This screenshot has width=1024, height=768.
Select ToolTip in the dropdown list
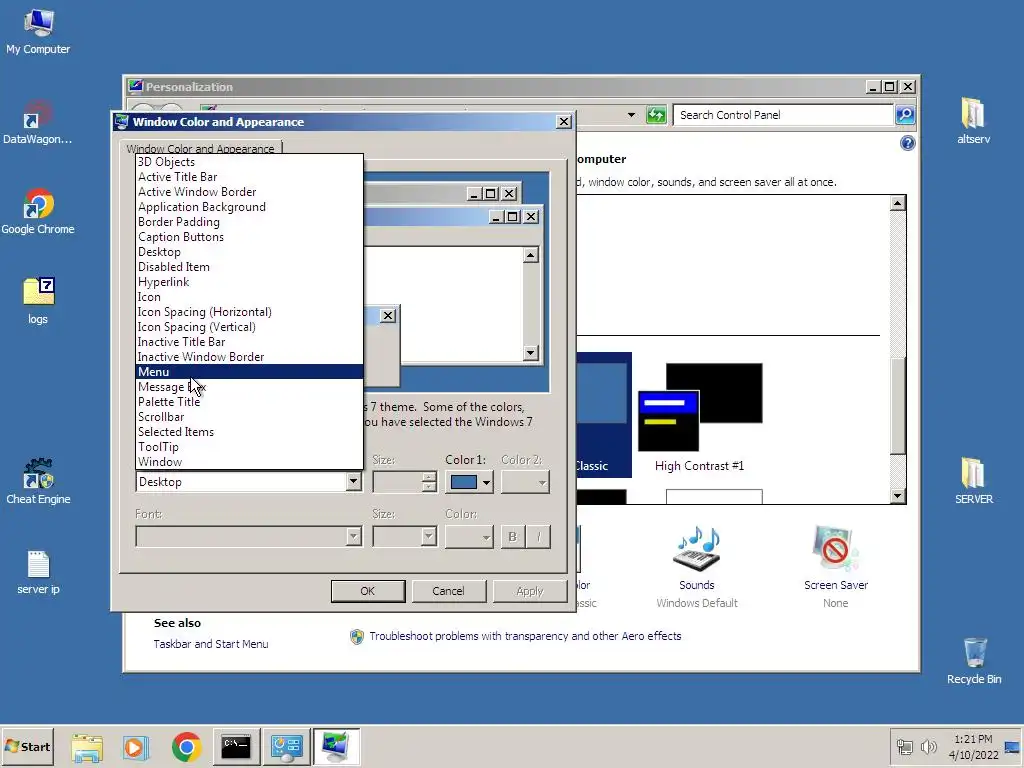249,447
